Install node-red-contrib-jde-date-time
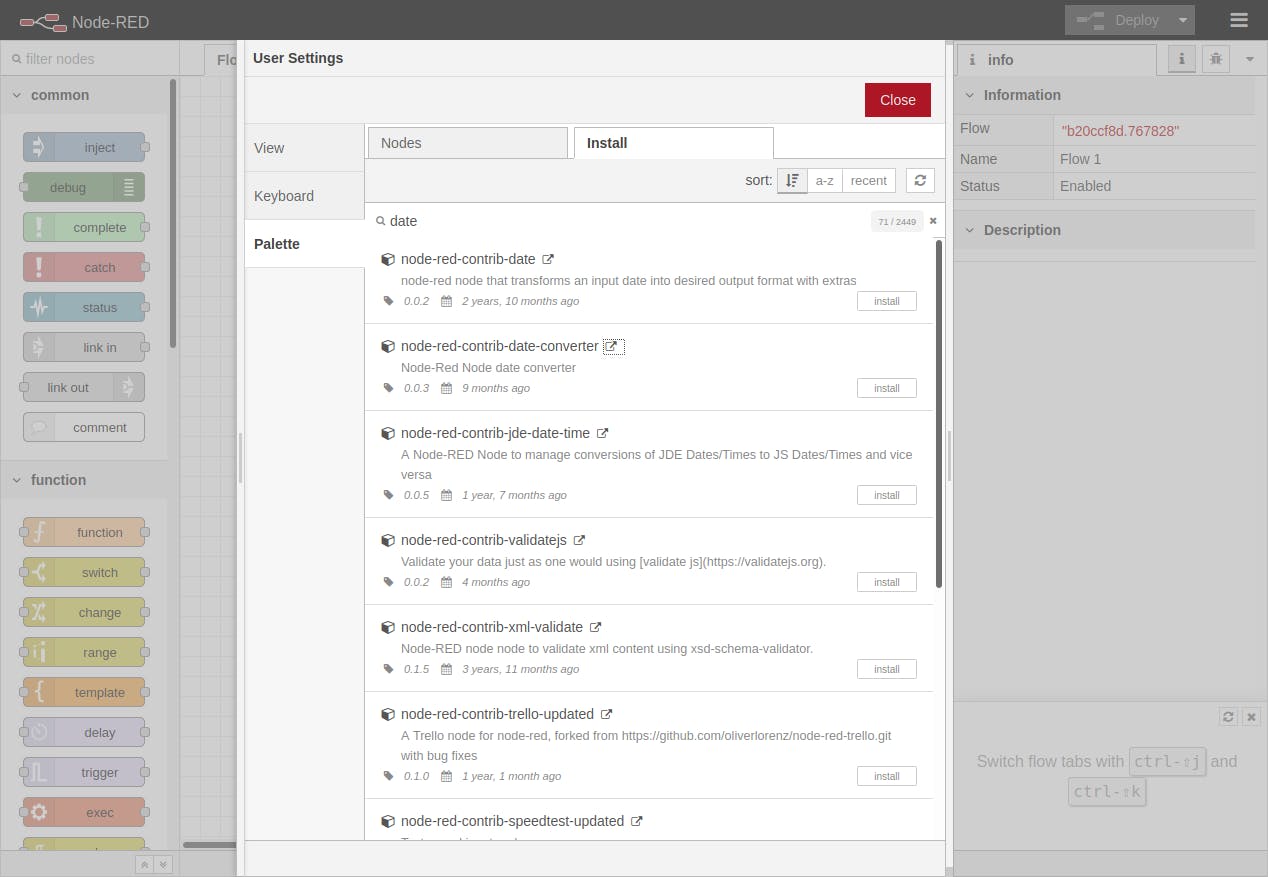 (886, 495)
